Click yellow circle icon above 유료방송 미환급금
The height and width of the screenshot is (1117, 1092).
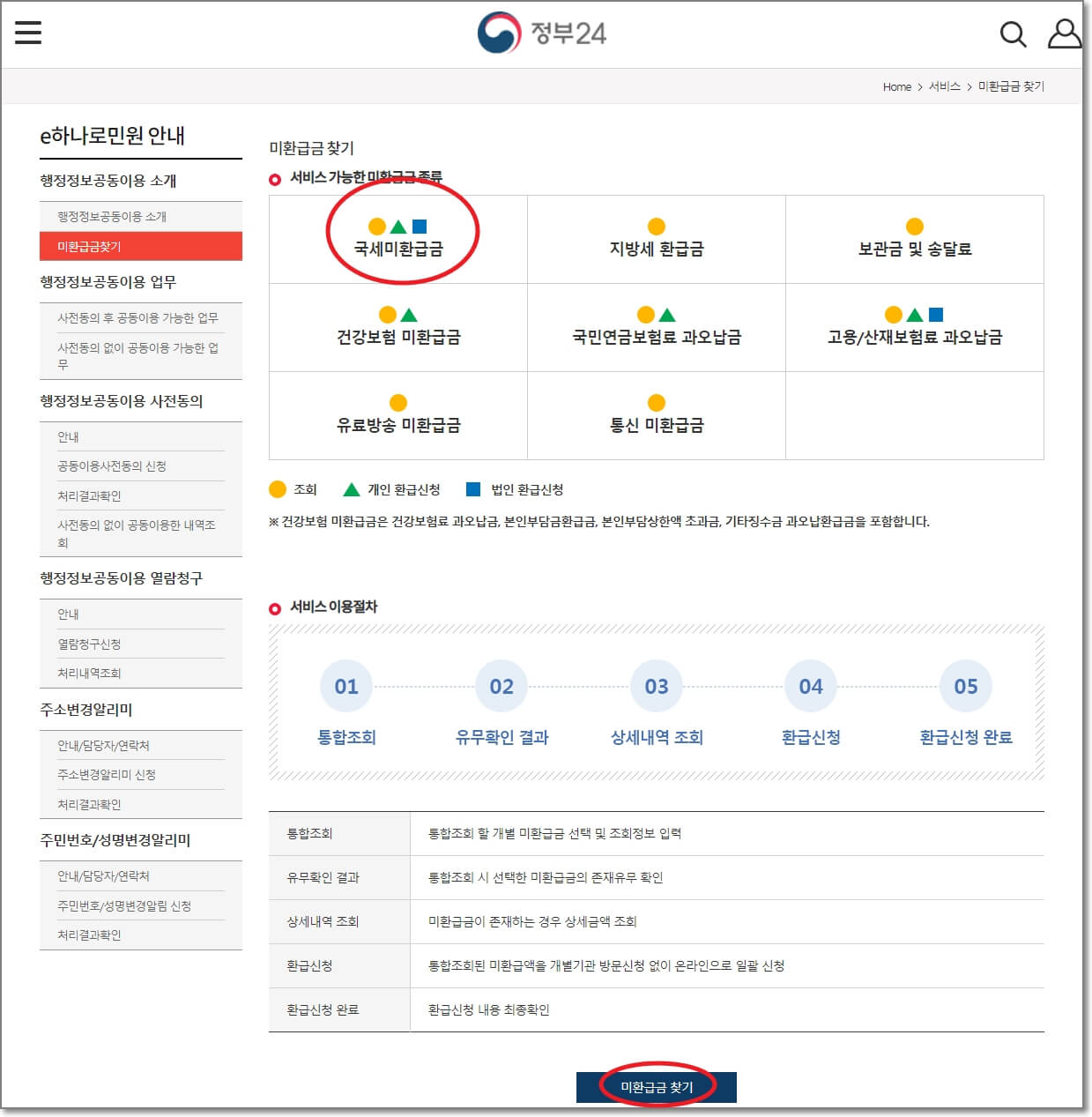[x=398, y=403]
